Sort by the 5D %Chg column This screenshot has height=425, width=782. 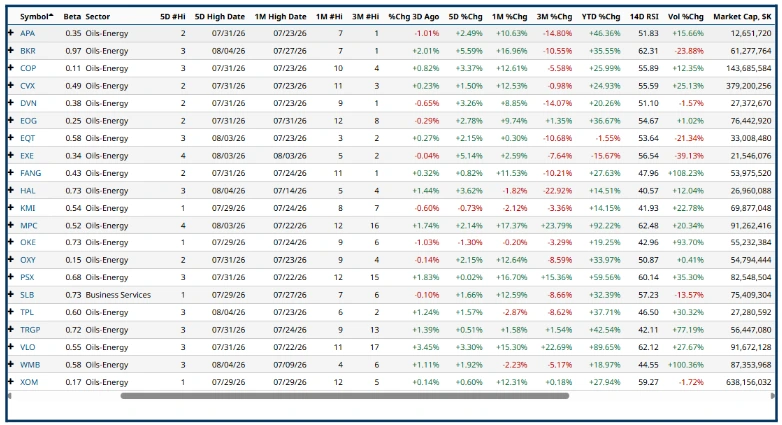(465, 16)
